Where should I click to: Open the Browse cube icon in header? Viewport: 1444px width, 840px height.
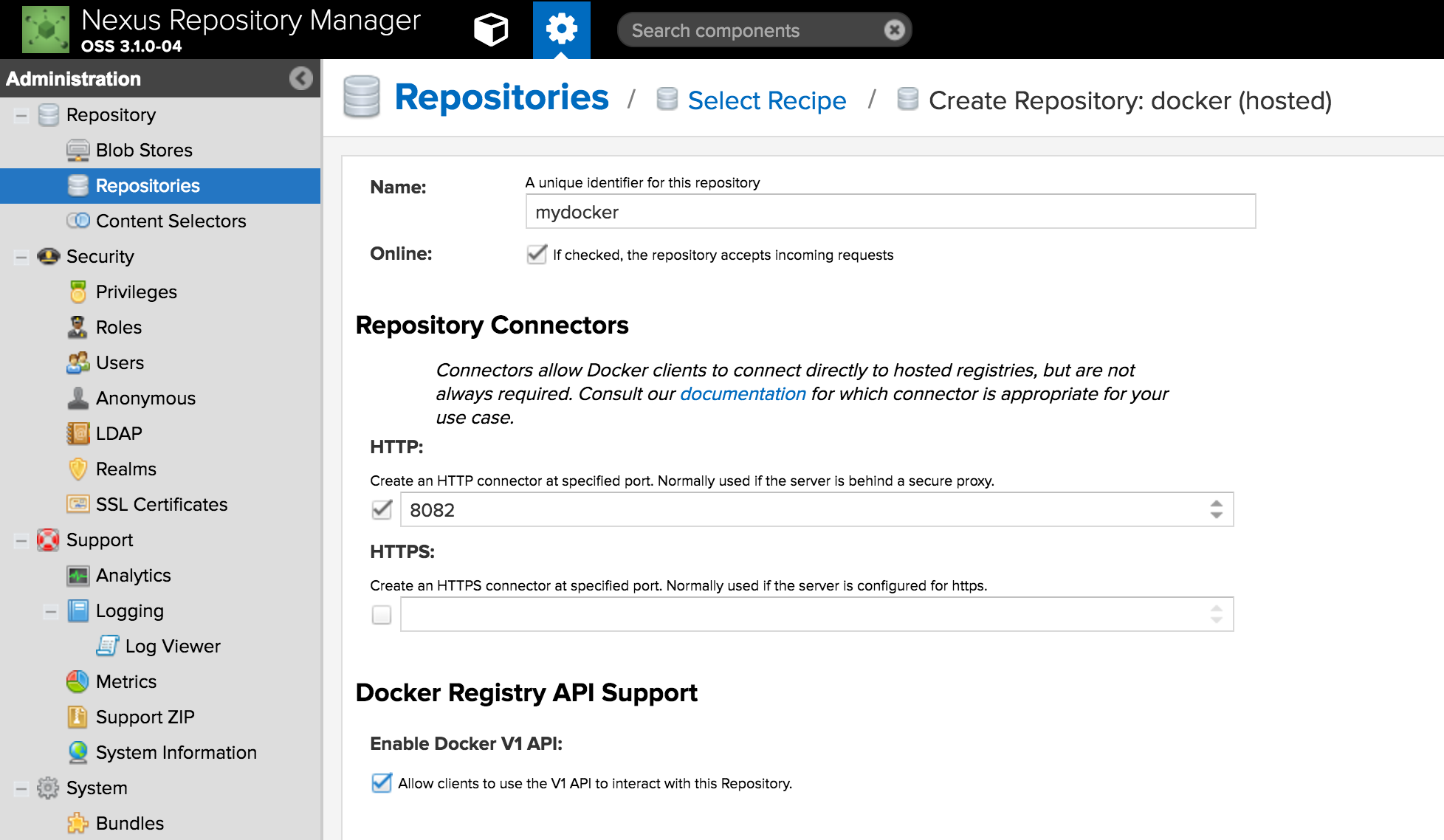491,30
